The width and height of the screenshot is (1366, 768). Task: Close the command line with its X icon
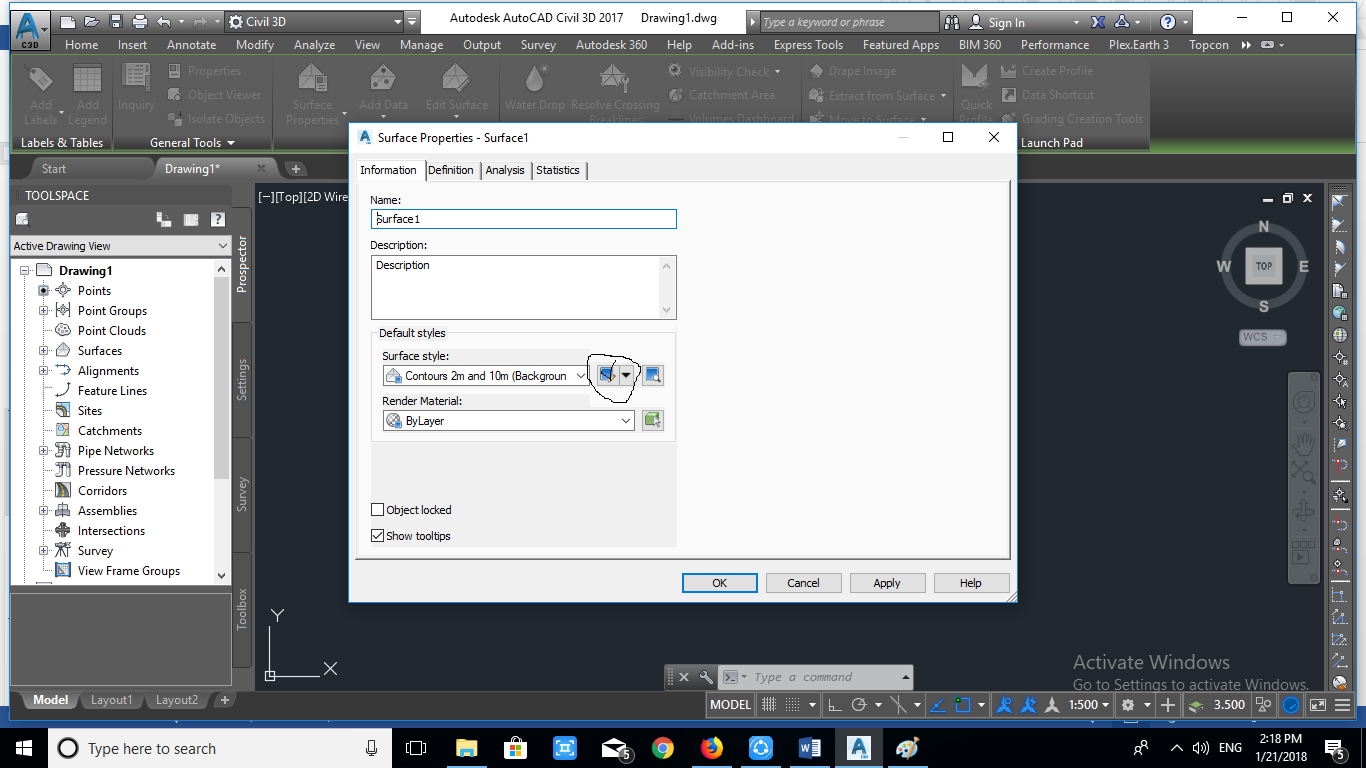[x=685, y=677]
